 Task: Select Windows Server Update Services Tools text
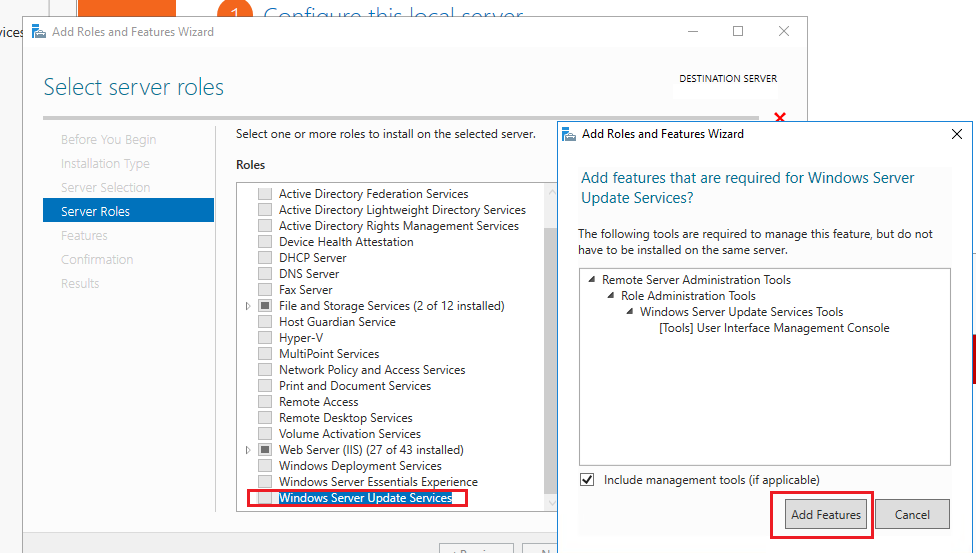741,311
